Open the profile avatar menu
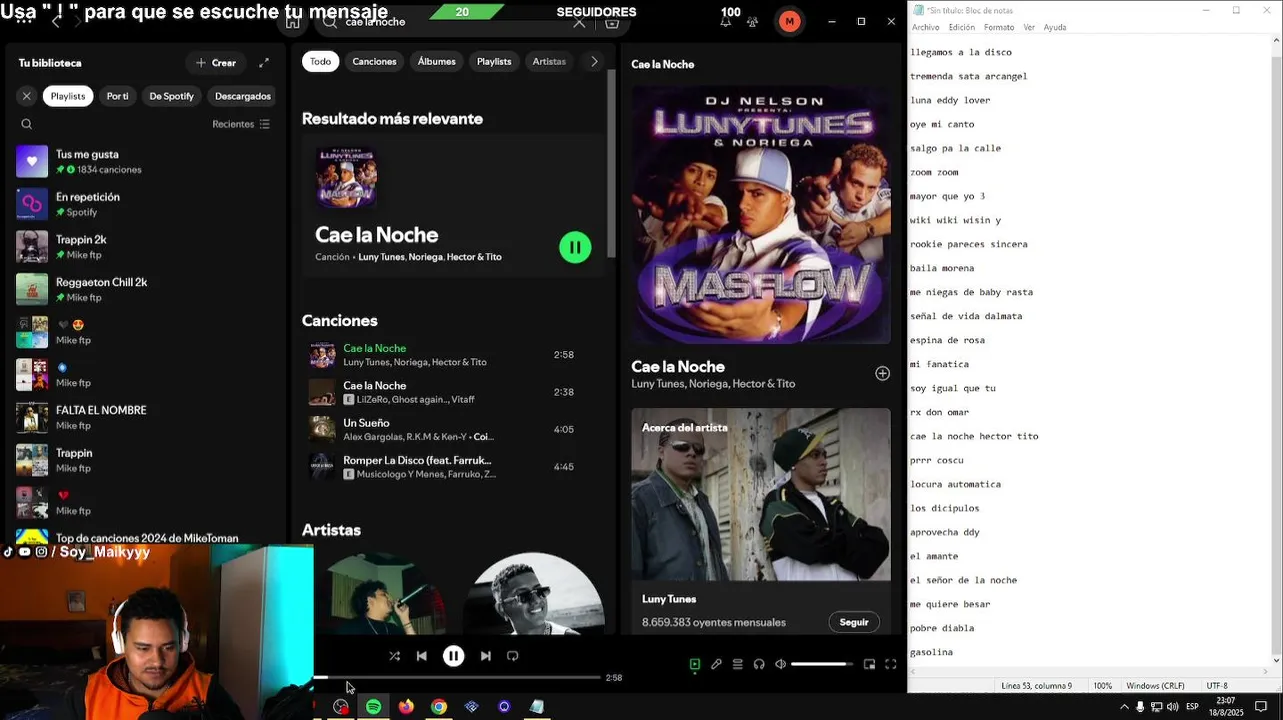This screenshot has width=1283, height=720. click(x=790, y=21)
